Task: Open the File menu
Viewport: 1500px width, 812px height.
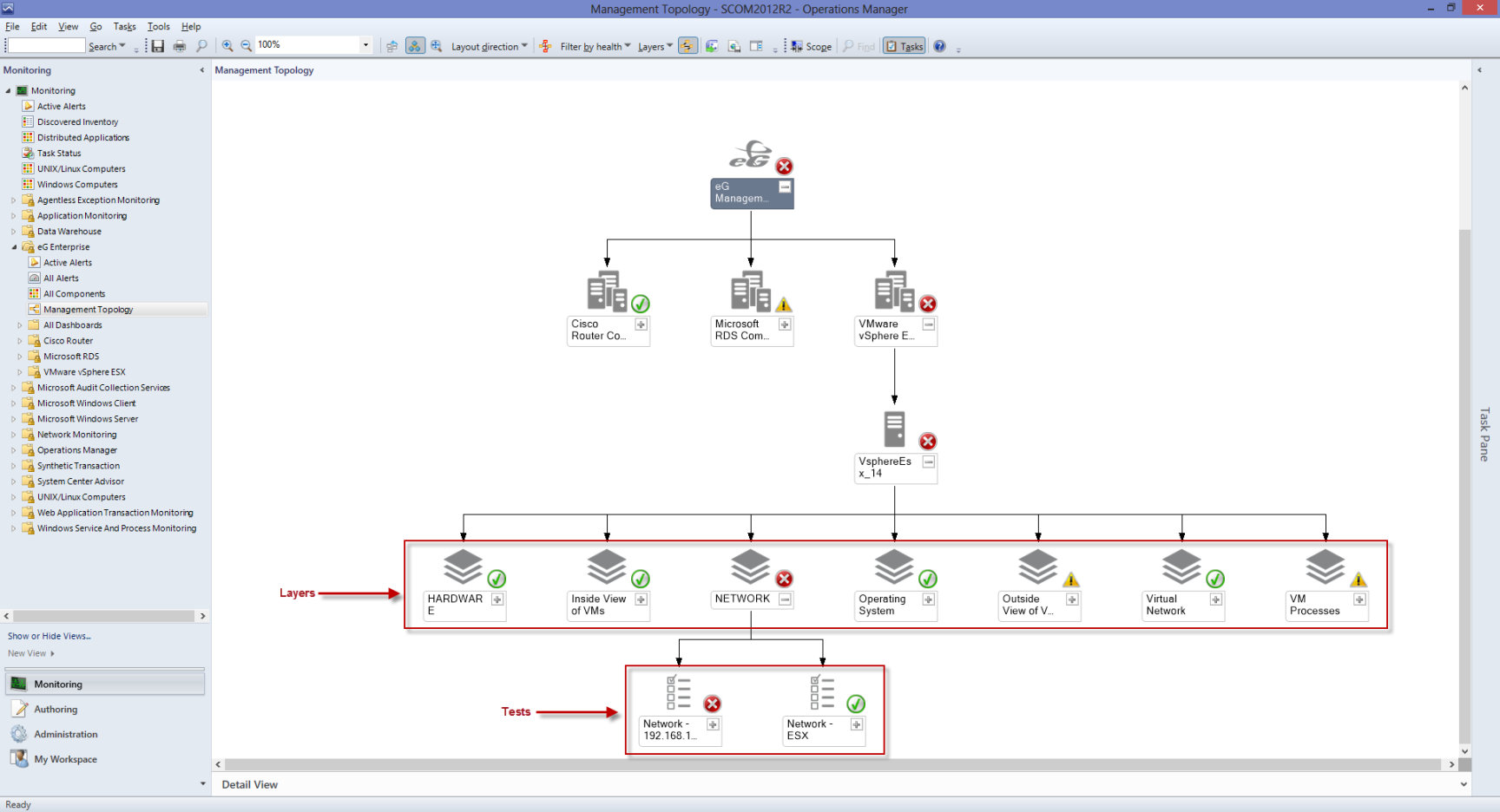Action: 12,27
